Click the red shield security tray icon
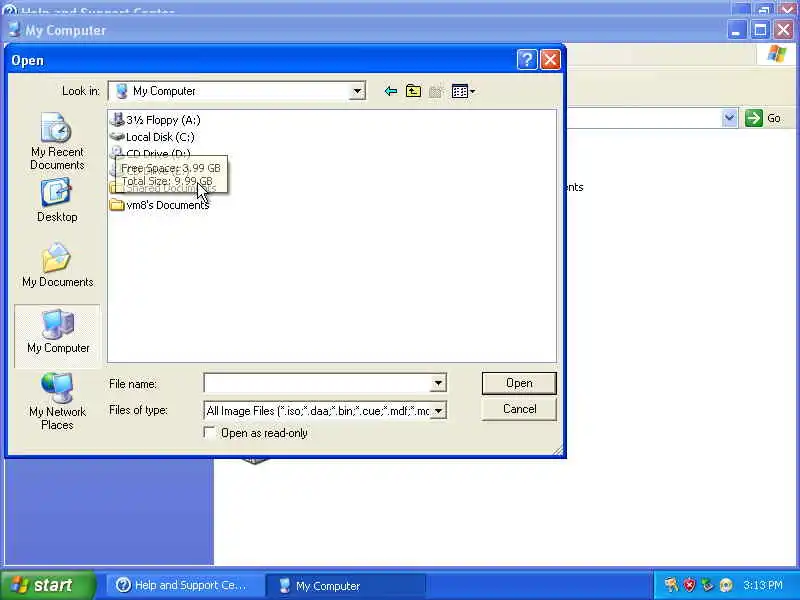 point(689,585)
